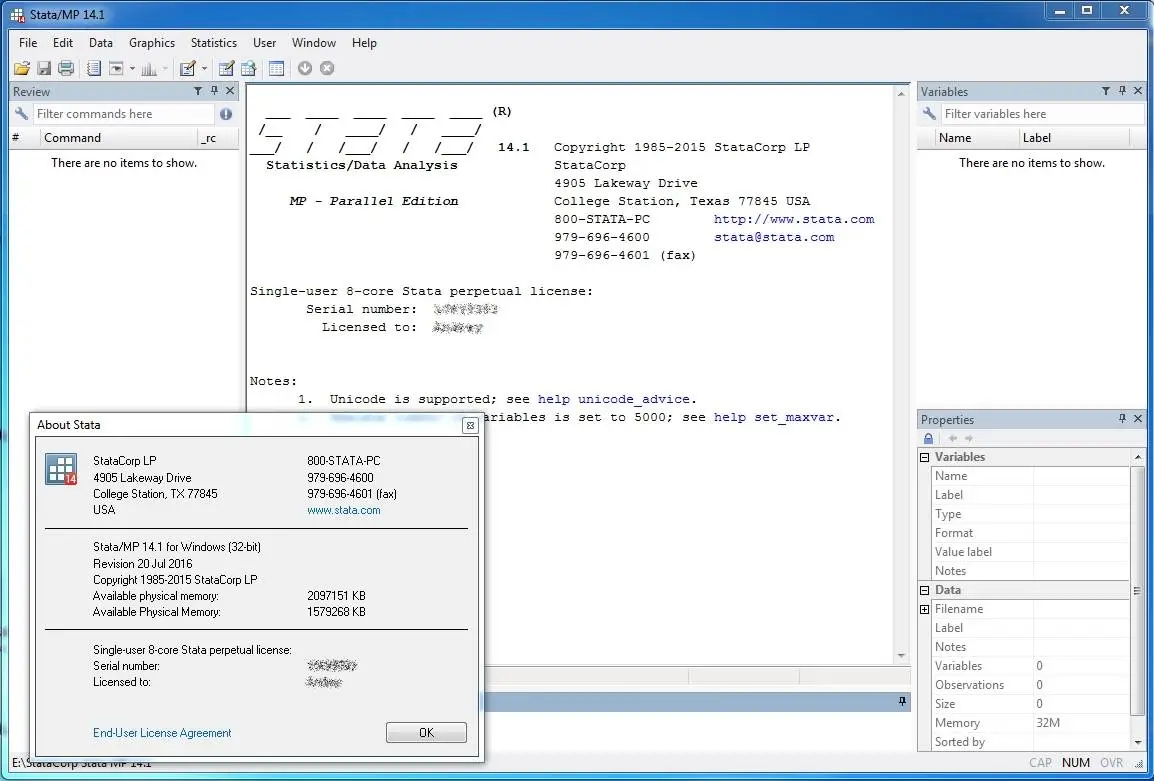1154x781 pixels.
Task: Click the down-arrow More toolbar icon
Action: pyautogui.click(x=305, y=68)
